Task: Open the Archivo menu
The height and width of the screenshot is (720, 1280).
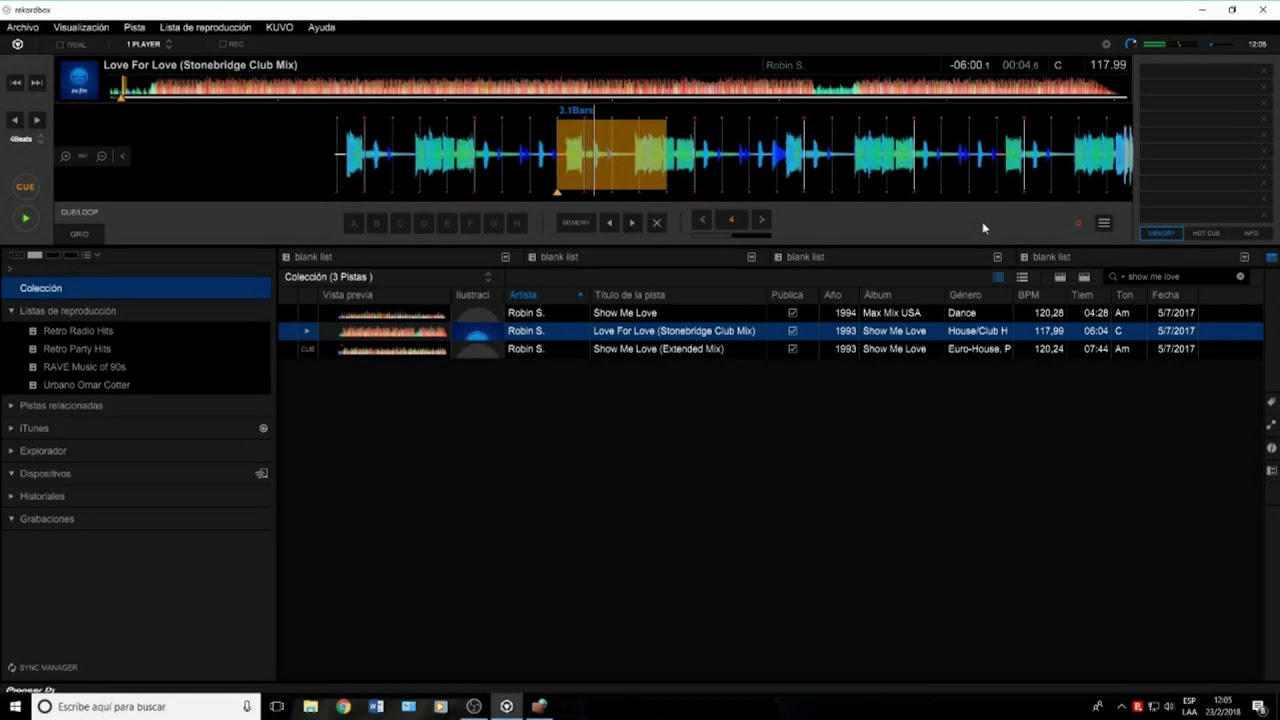Action: pyautogui.click(x=22, y=27)
